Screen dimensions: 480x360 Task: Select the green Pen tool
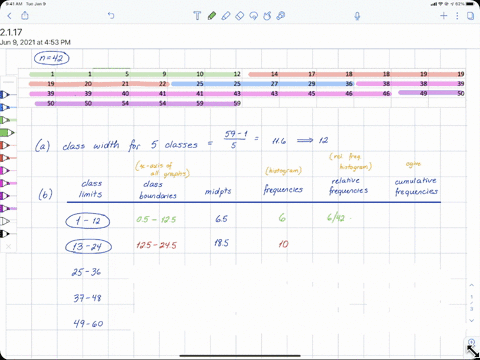point(212,16)
